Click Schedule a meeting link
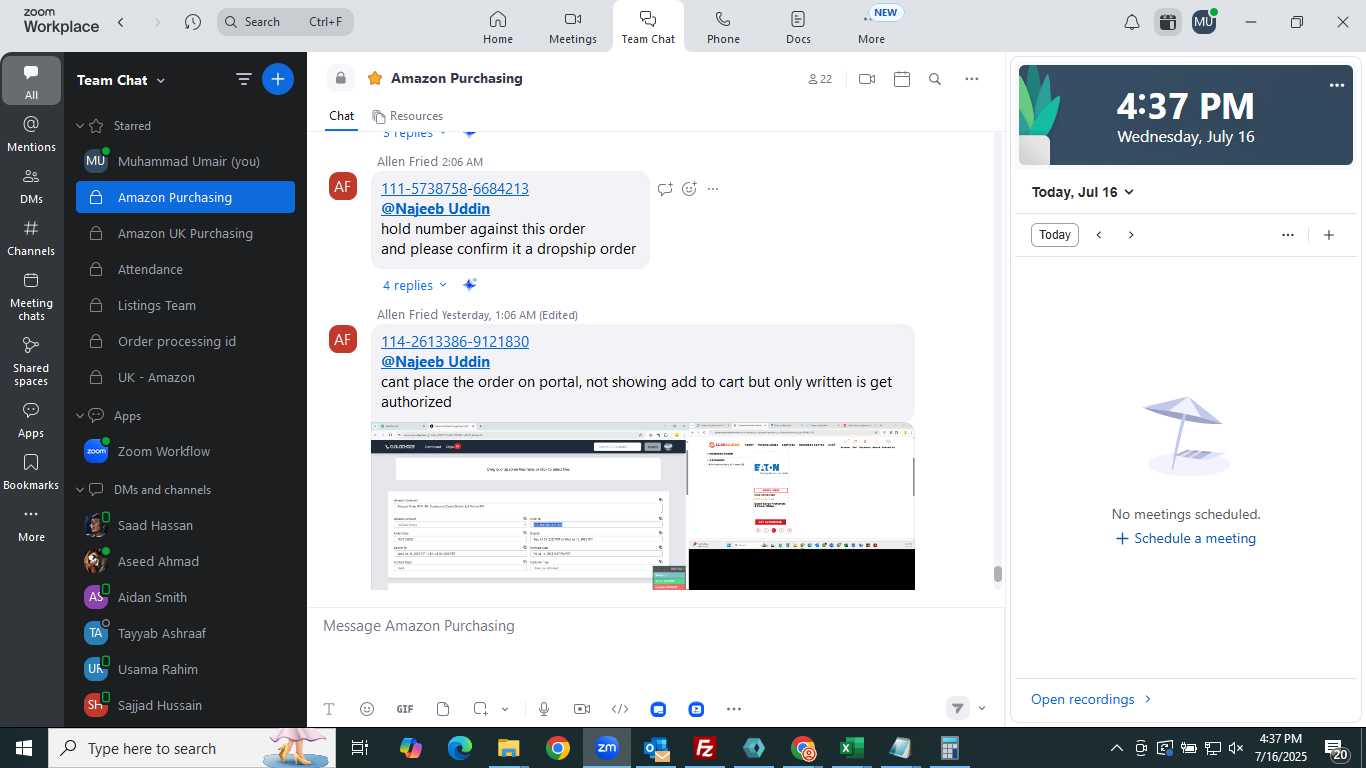The height and width of the screenshot is (768, 1366). point(1185,538)
